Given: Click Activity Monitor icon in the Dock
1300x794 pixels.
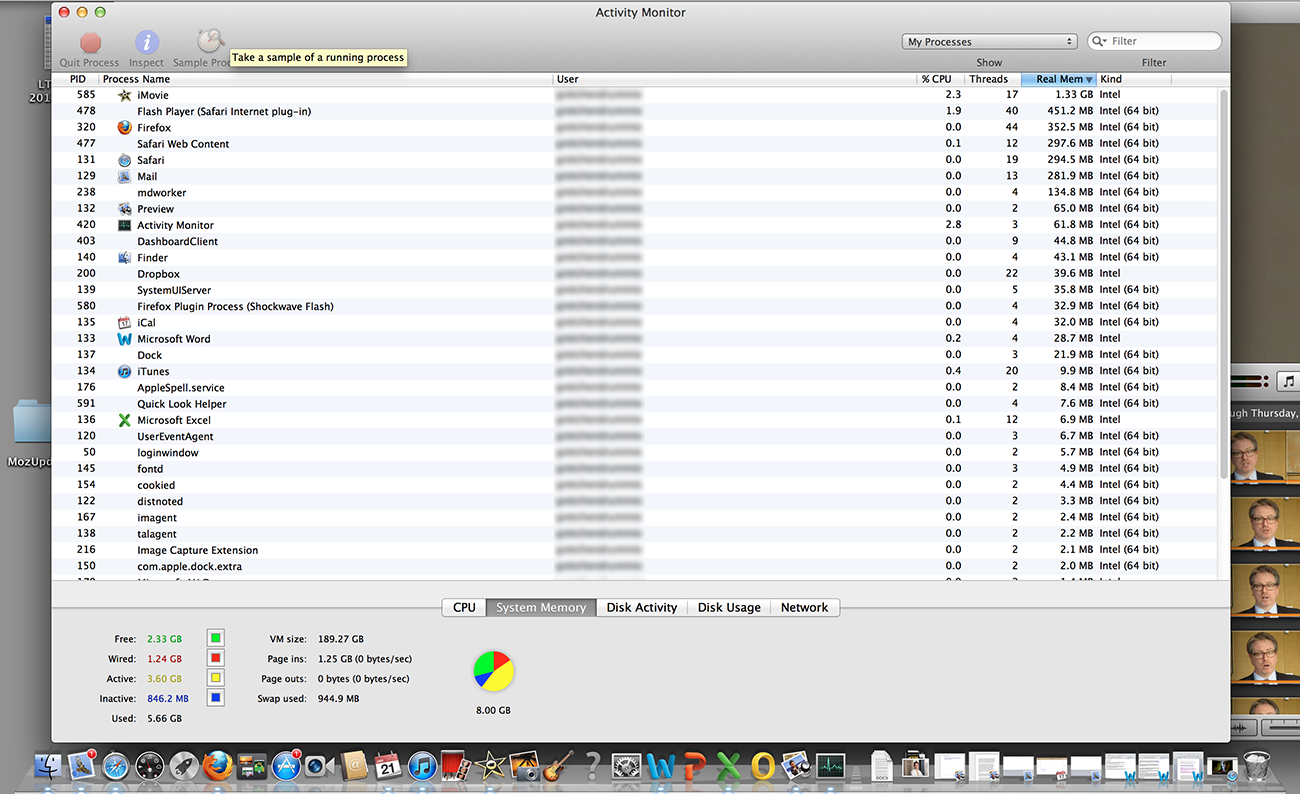Looking at the screenshot, I should pyautogui.click(x=831, y=767).
